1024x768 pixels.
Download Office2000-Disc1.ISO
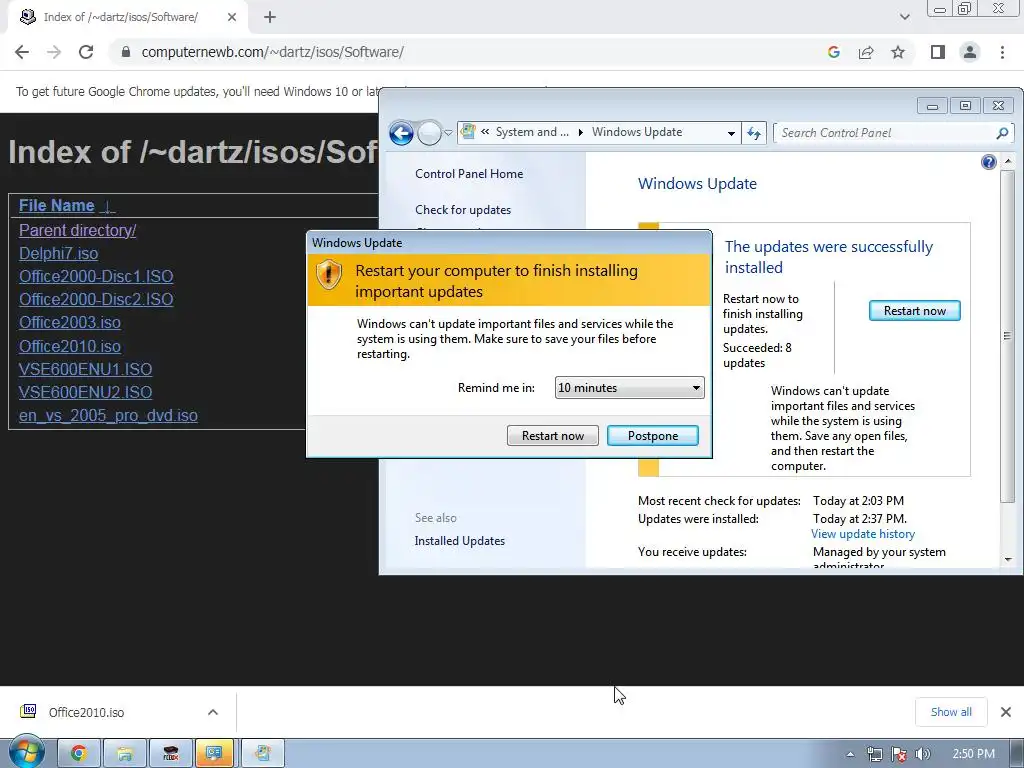[96, 276]
